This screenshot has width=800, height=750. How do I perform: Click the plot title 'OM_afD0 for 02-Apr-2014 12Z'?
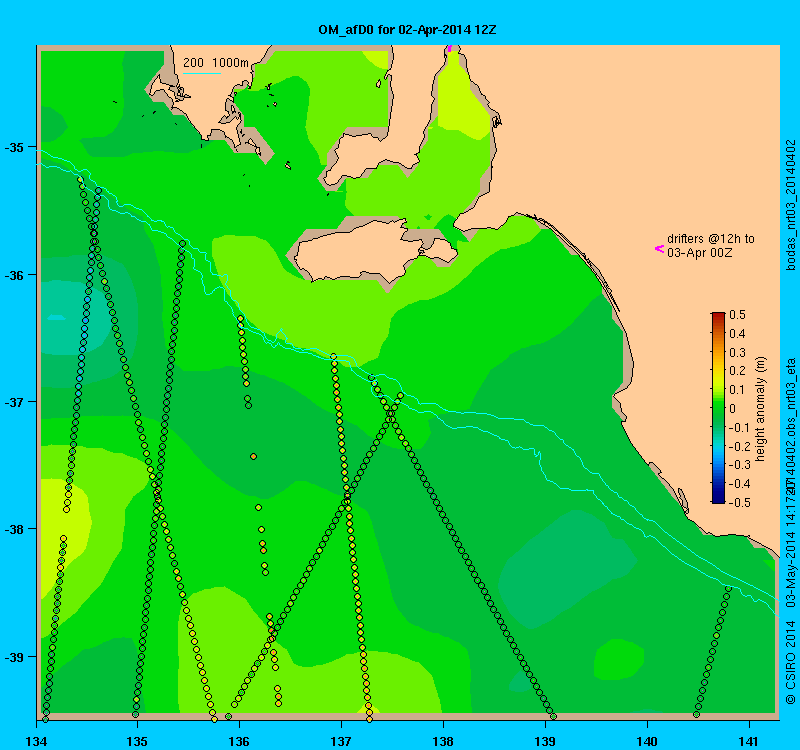(x=407, y=30)
